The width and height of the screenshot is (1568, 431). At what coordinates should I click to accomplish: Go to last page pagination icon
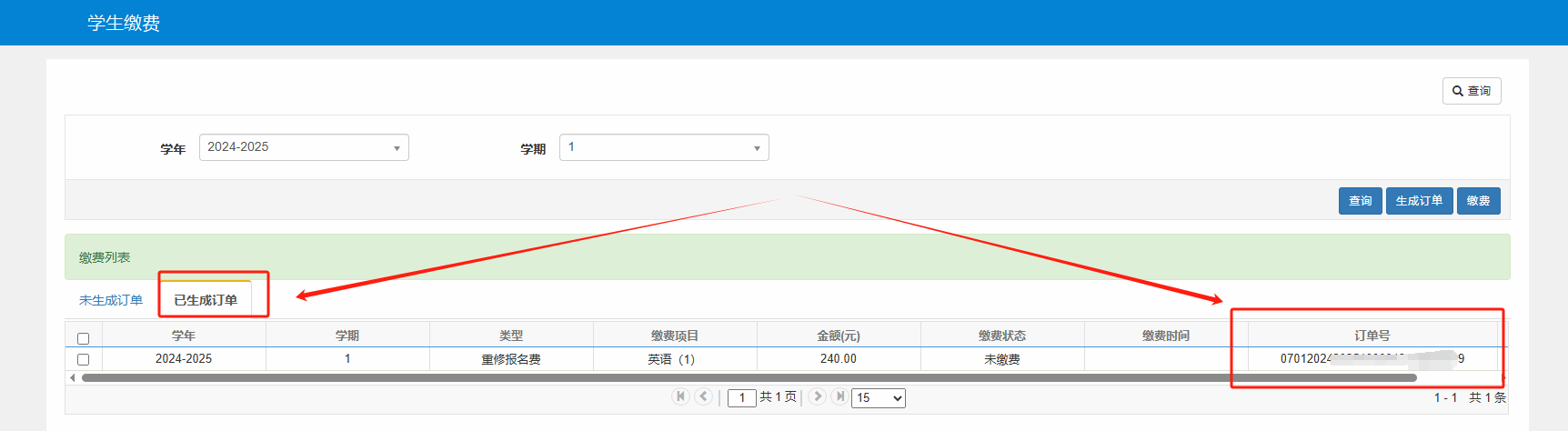click(839, 396)
